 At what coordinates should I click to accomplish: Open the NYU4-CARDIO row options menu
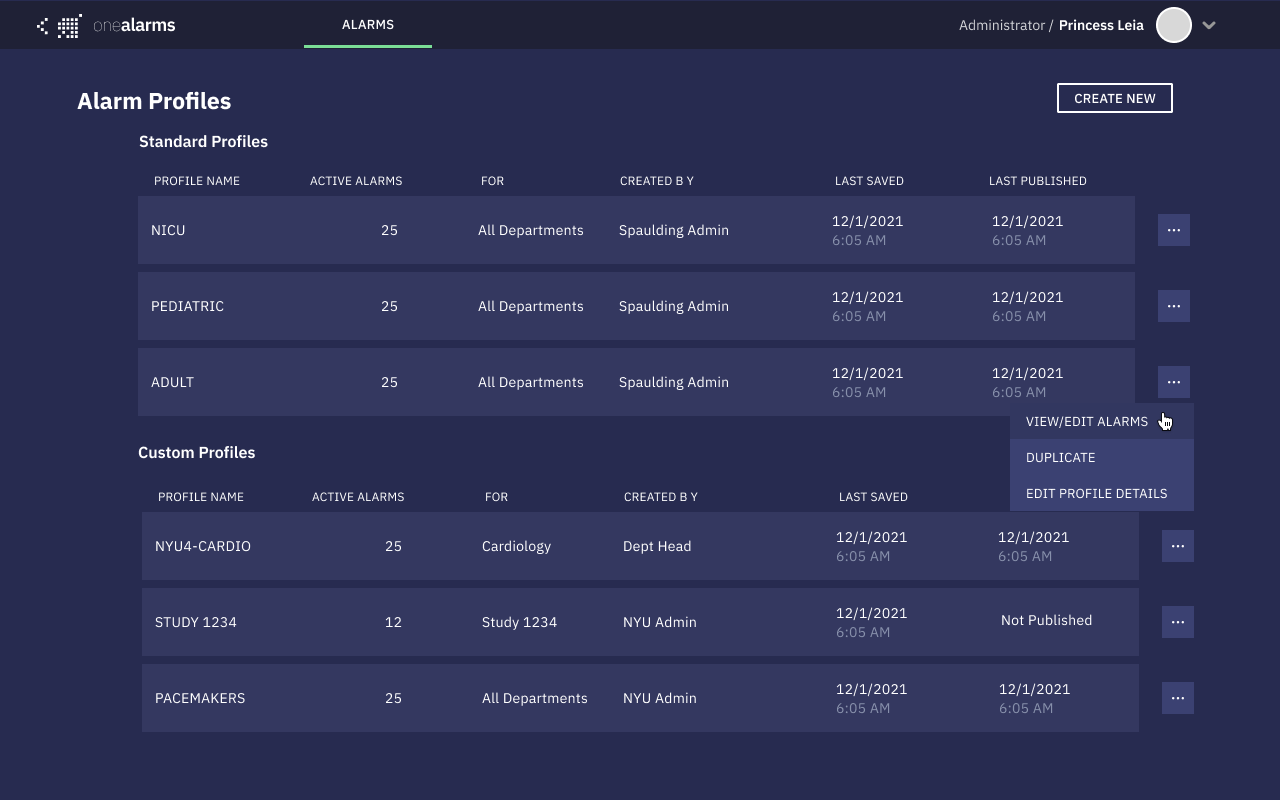pos(1177,546)
